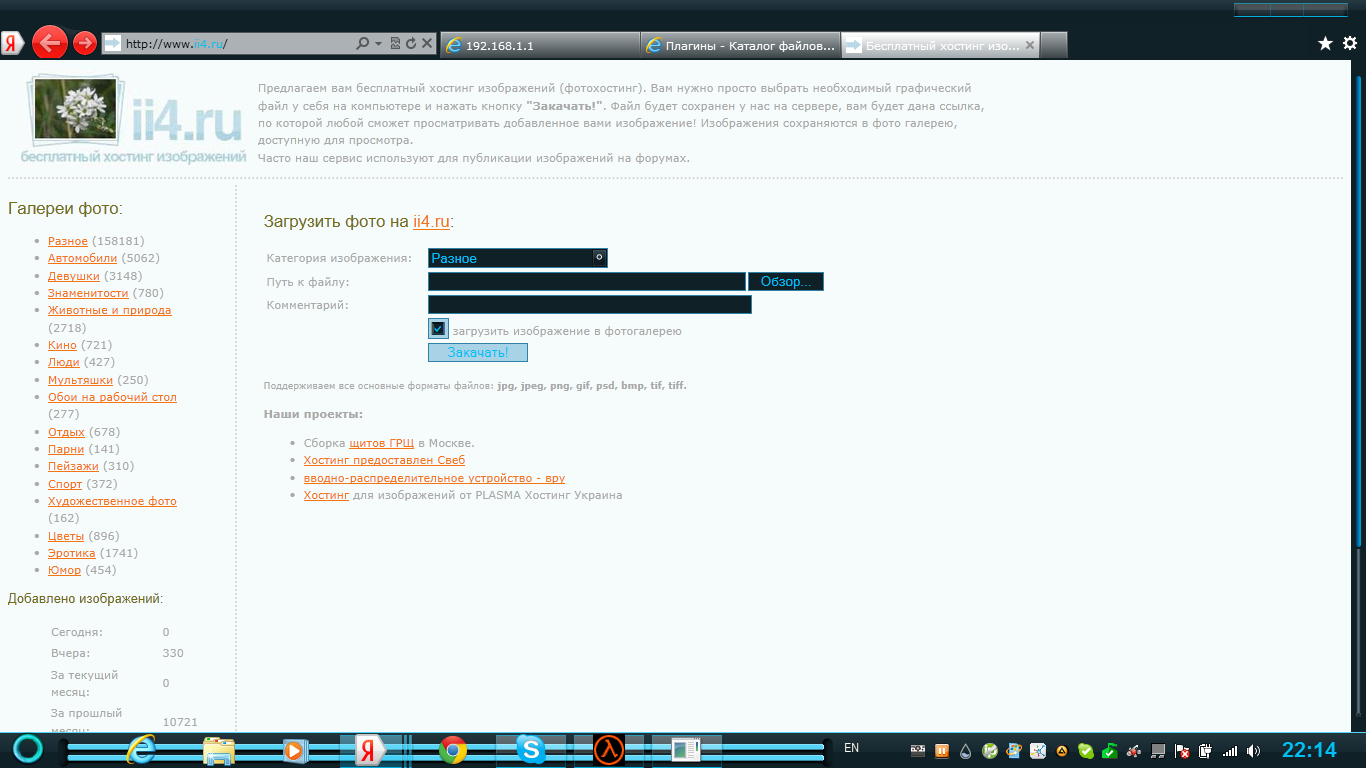This screenshot has width=1366, height=768.
Task: Click the EN language indicator
Action: point(852,748)
